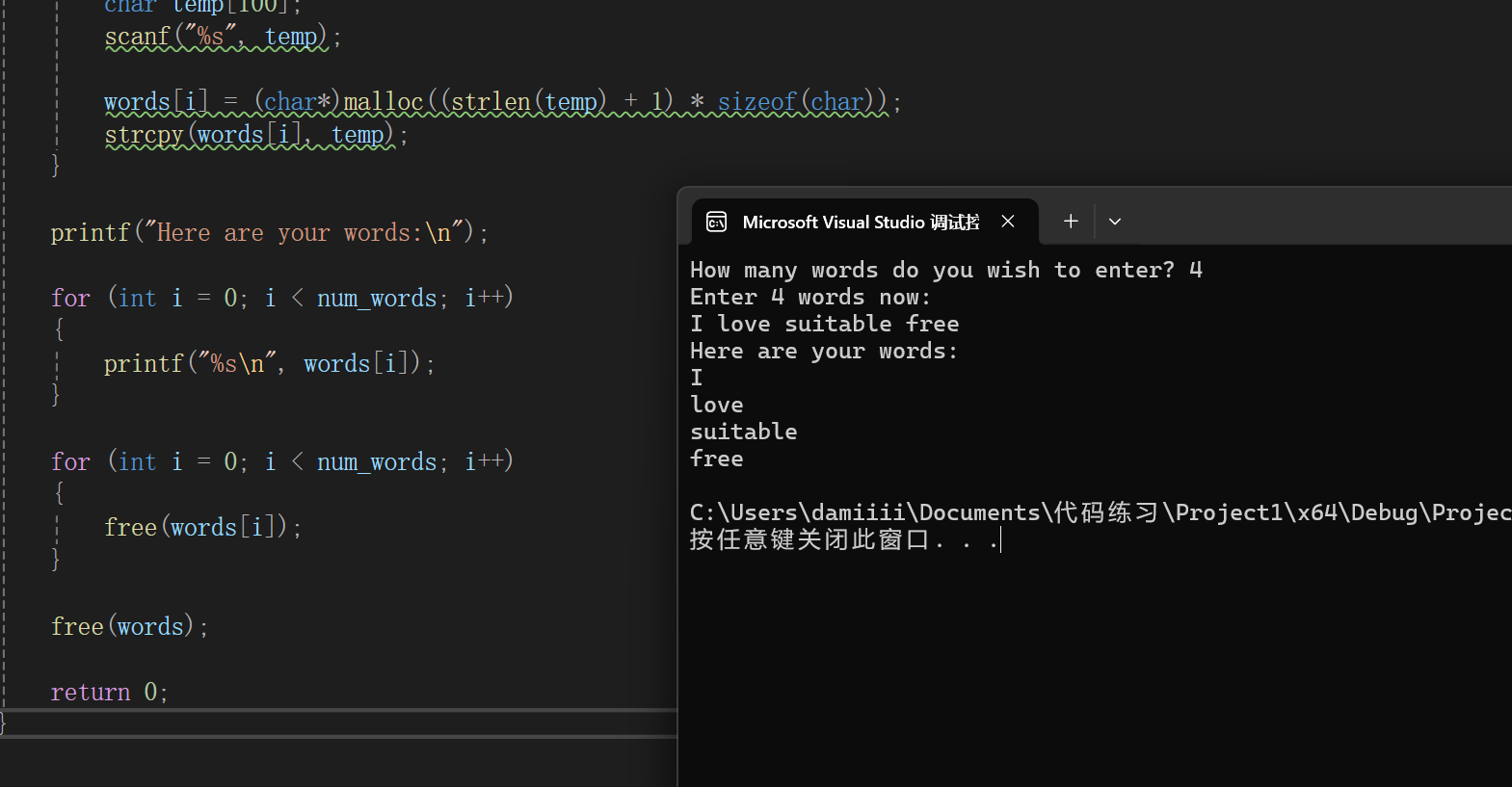Click the printf "Here are your words:\n" line

(x=270, y=233)
